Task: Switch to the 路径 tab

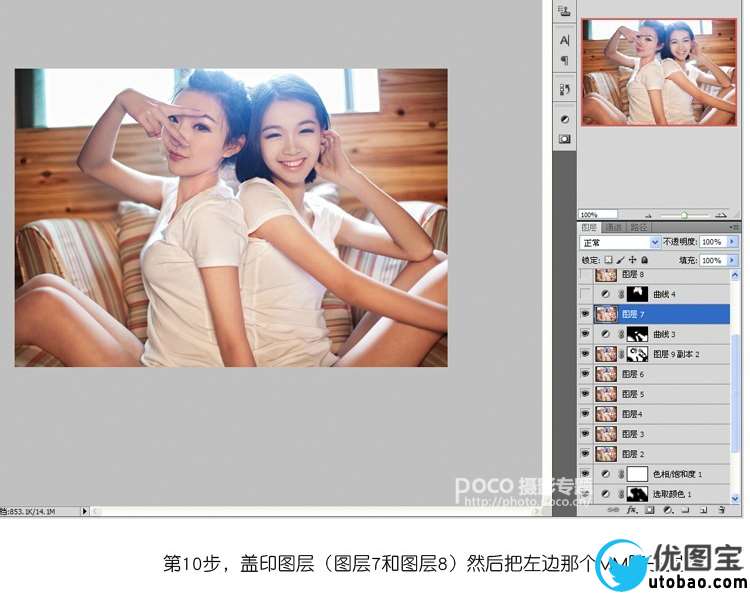Action: [638, 228]
